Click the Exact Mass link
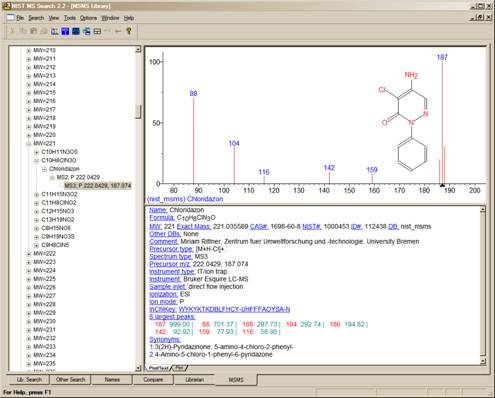The width and height of the screenshot is (495, 398). [x=194, y=227]
